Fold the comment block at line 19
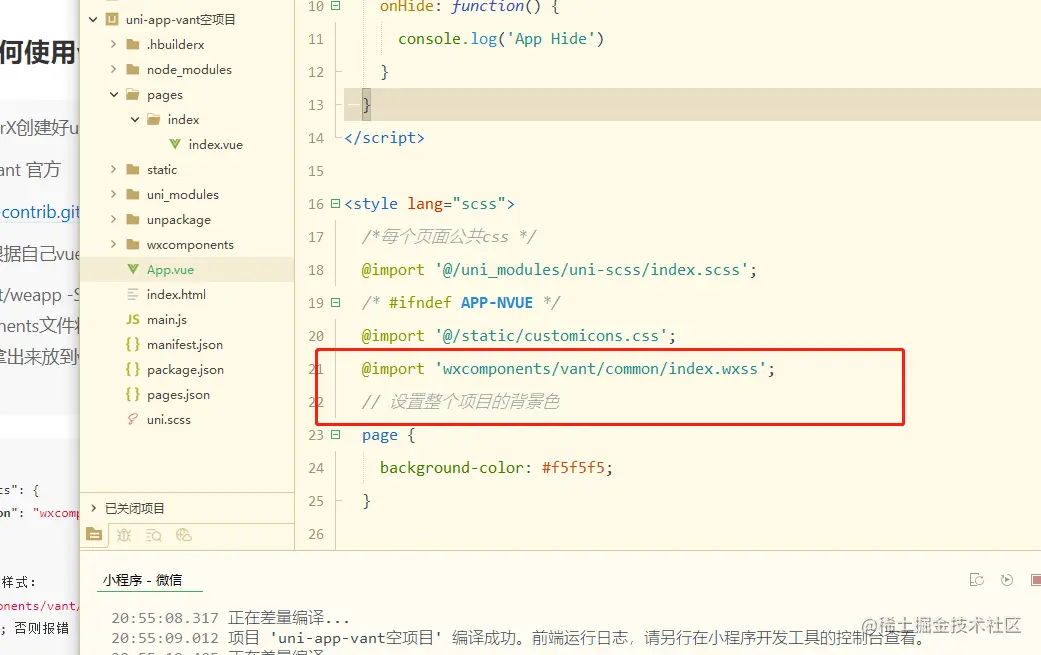Viewport: 1041px width, 655px height. (x=336, y=303)
